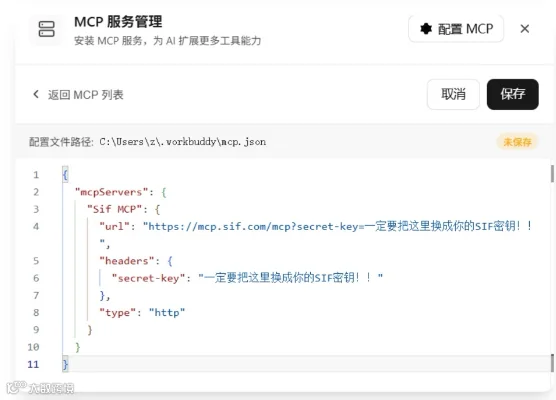556x400 pixels.
Task: Click the gear icon in 配置 MCP
Action: click(426, 29)
